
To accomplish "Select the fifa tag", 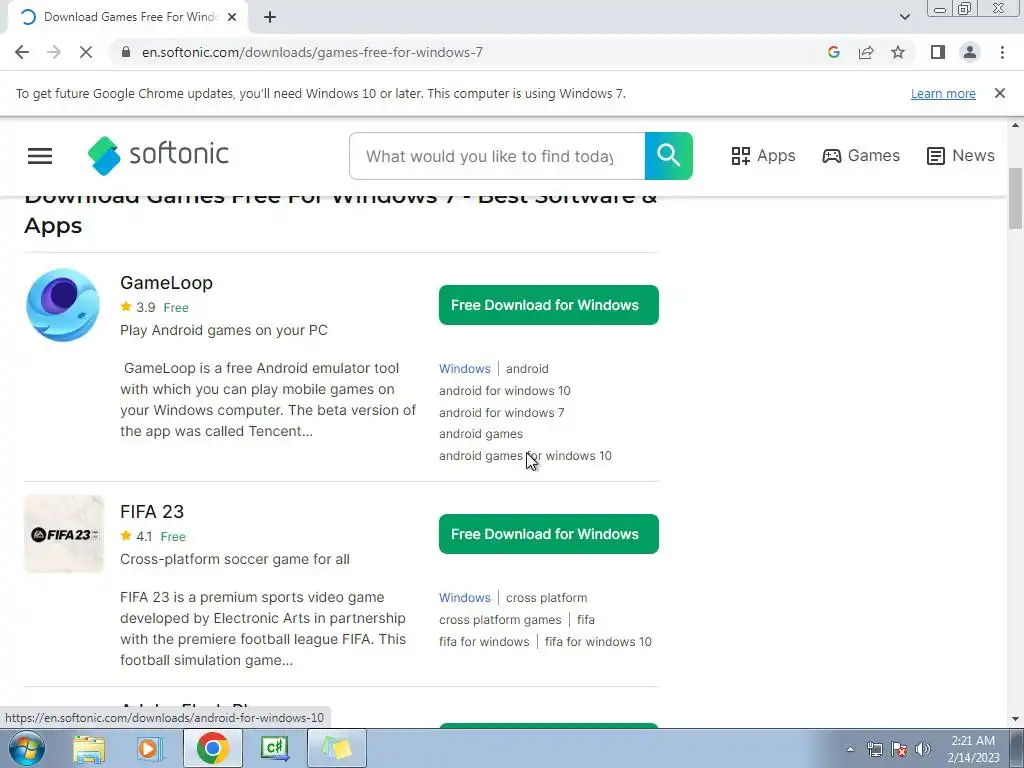I will (586, 620).
